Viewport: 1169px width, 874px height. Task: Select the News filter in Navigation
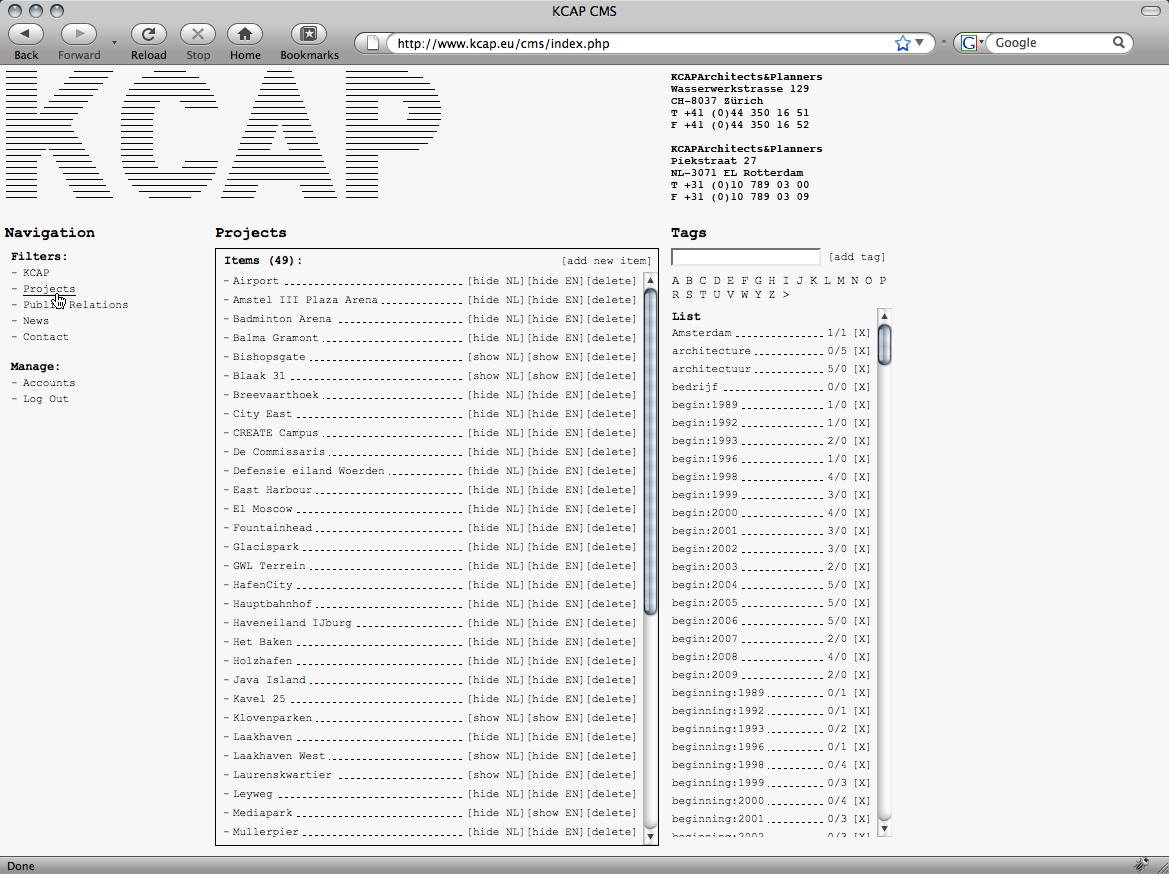tap(36, 321)
